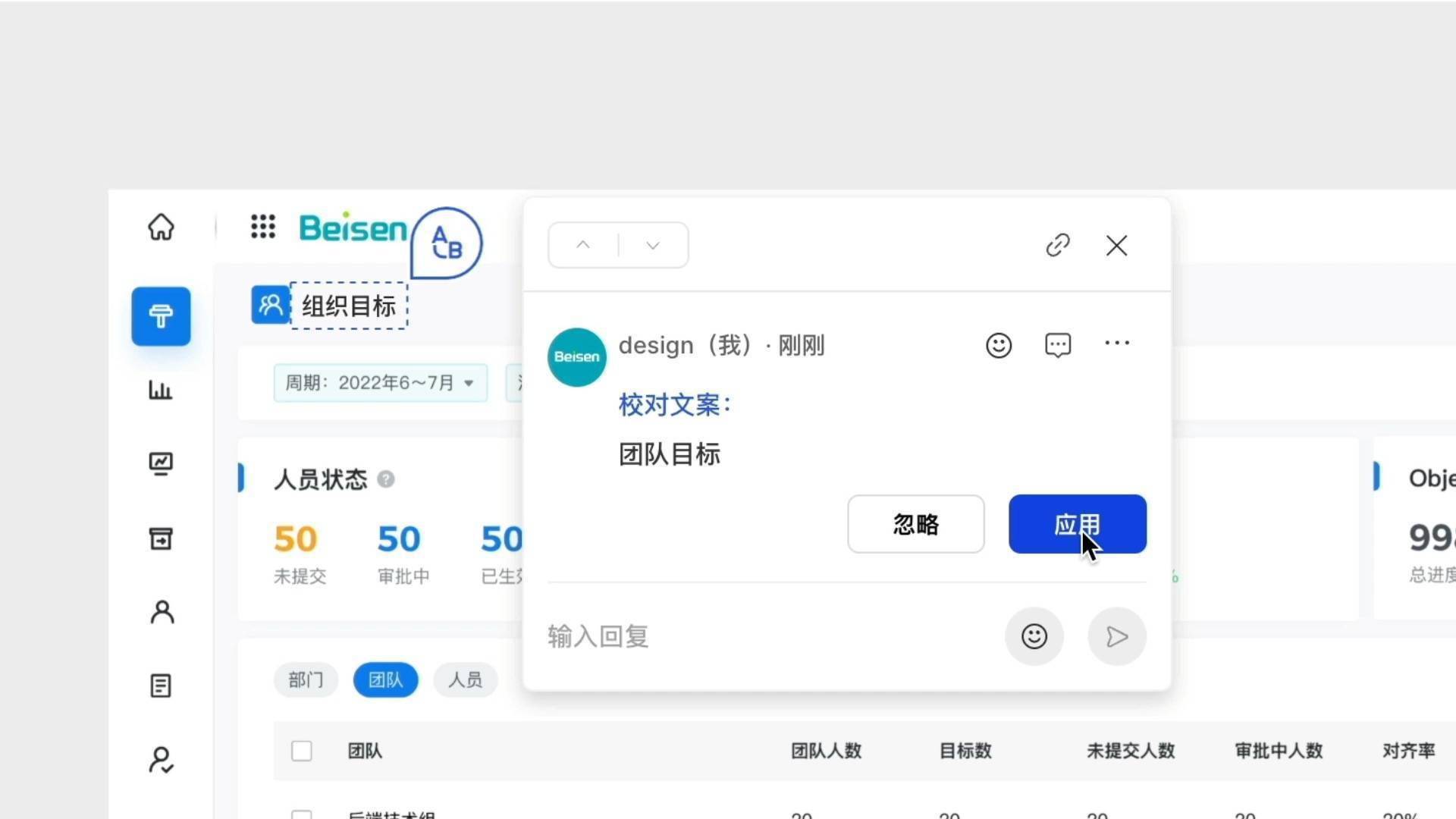The width and height of the screenshot is (1456, 819).
Task: Click the orange 50 未提交 count
Action: pyautogui.click(x=296, y=539)
